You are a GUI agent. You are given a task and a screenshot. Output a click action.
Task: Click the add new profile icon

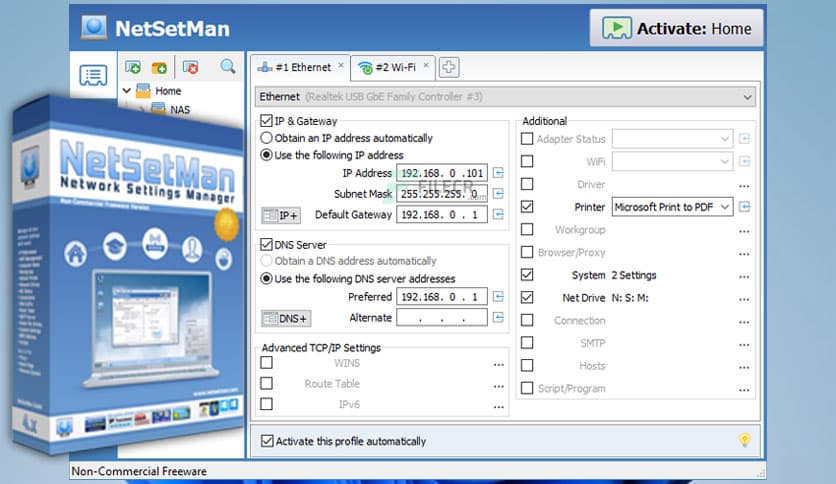[x=132, y=67]
